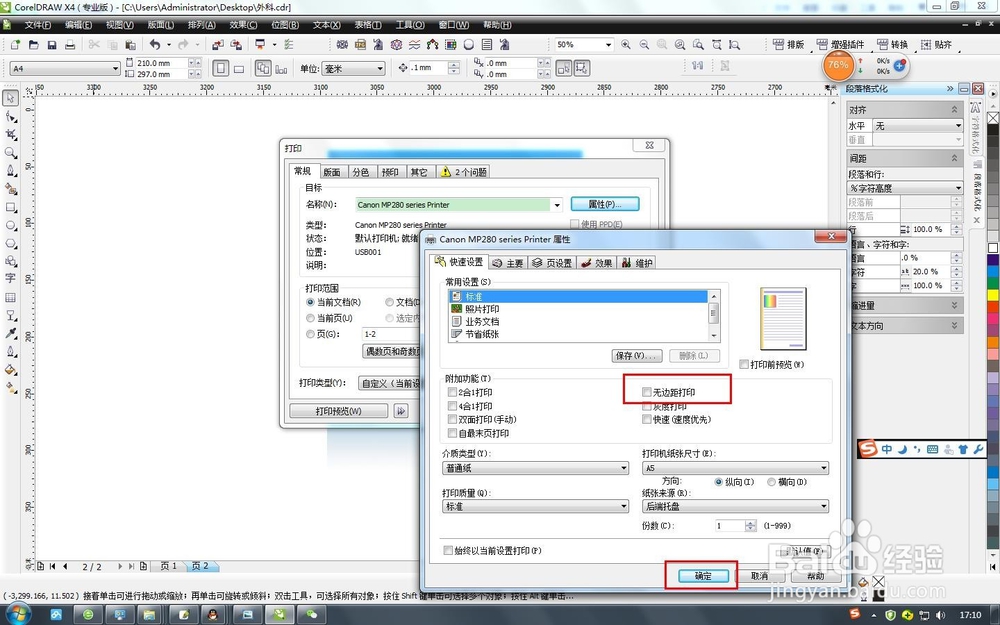Select the Ellipse tool in toolbox
Viewport: 1000px width, 625px height.
point(11,226)
